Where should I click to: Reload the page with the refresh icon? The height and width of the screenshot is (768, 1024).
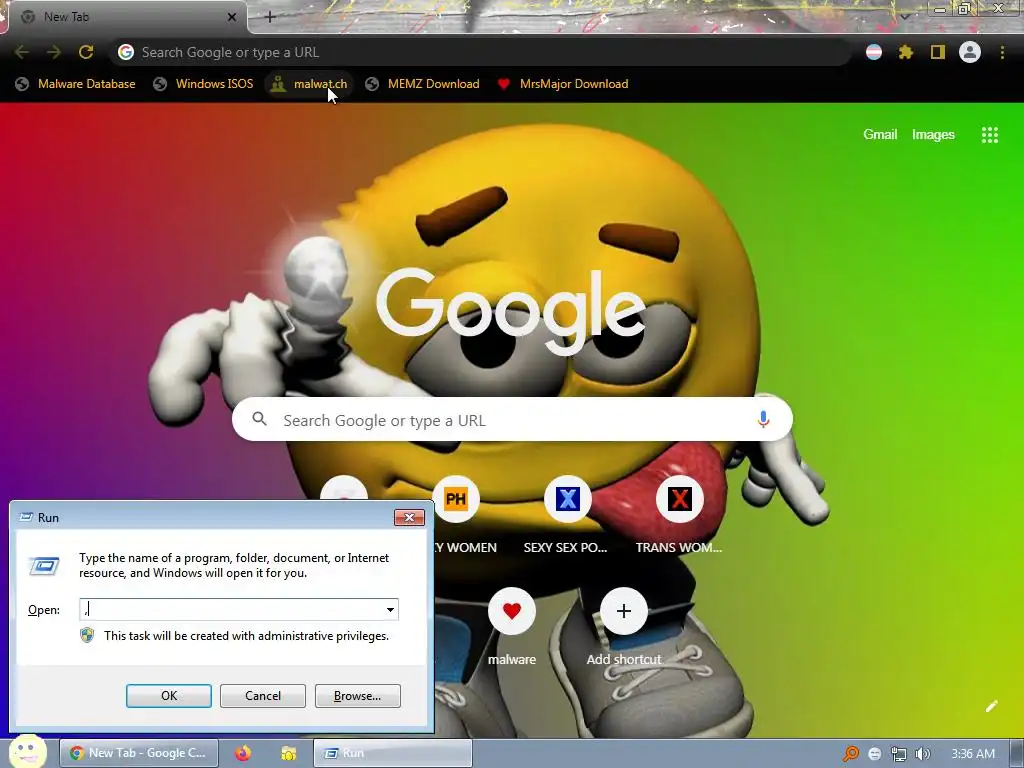pos(86,52)
